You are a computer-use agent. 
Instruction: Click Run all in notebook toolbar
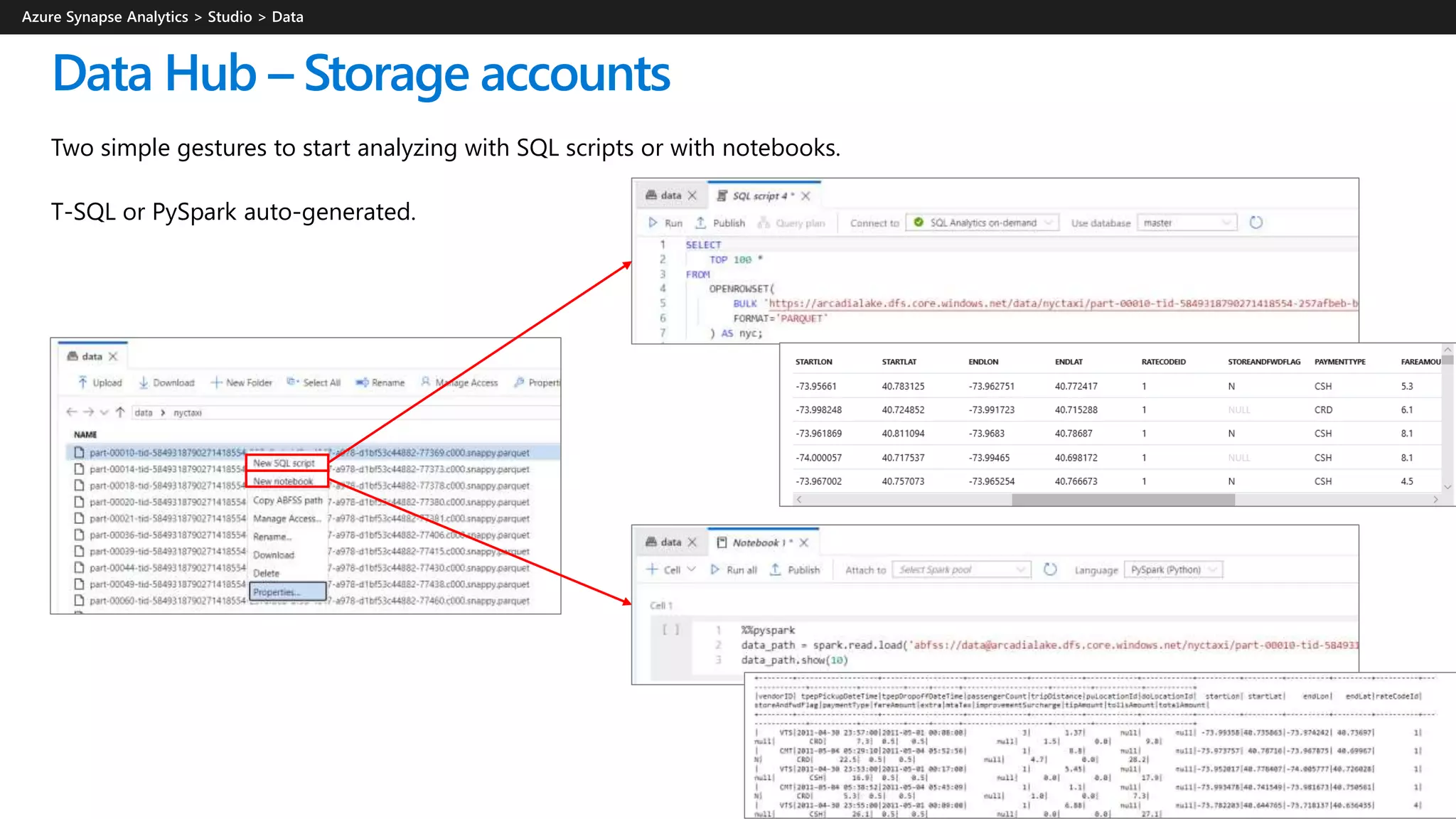[x=734, y=569]
